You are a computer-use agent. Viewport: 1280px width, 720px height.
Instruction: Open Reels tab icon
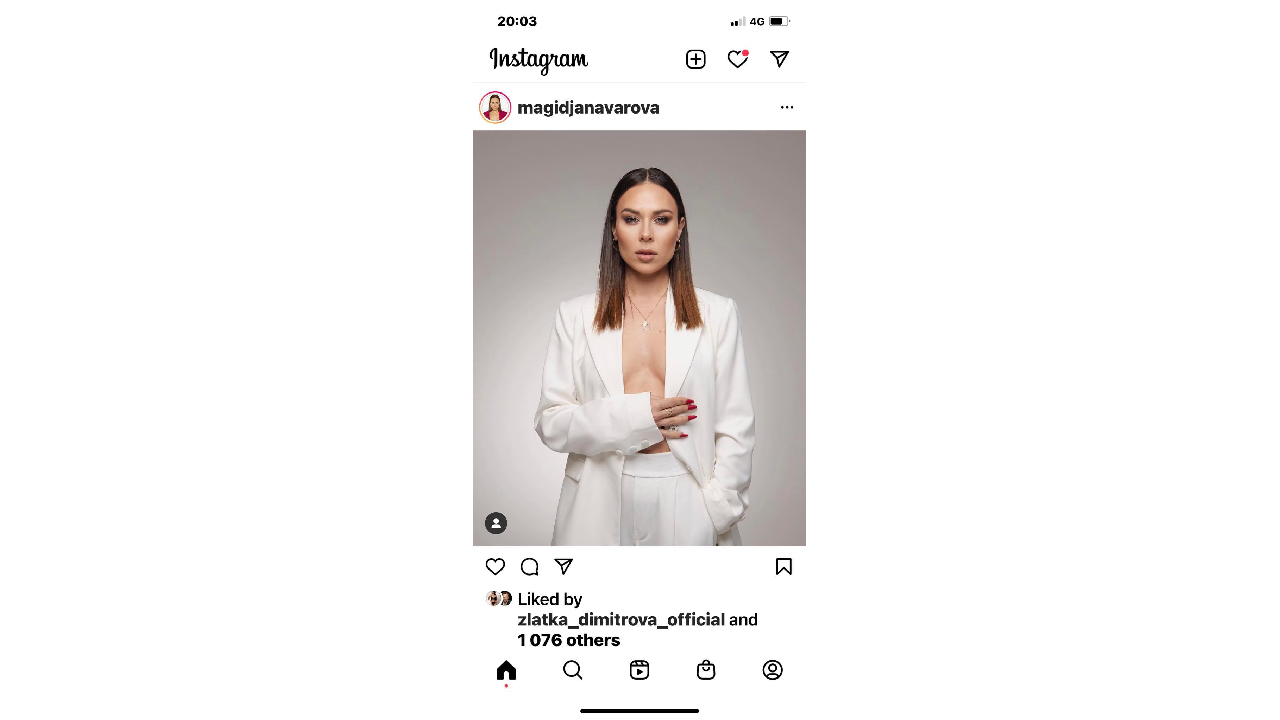(640, 670)
